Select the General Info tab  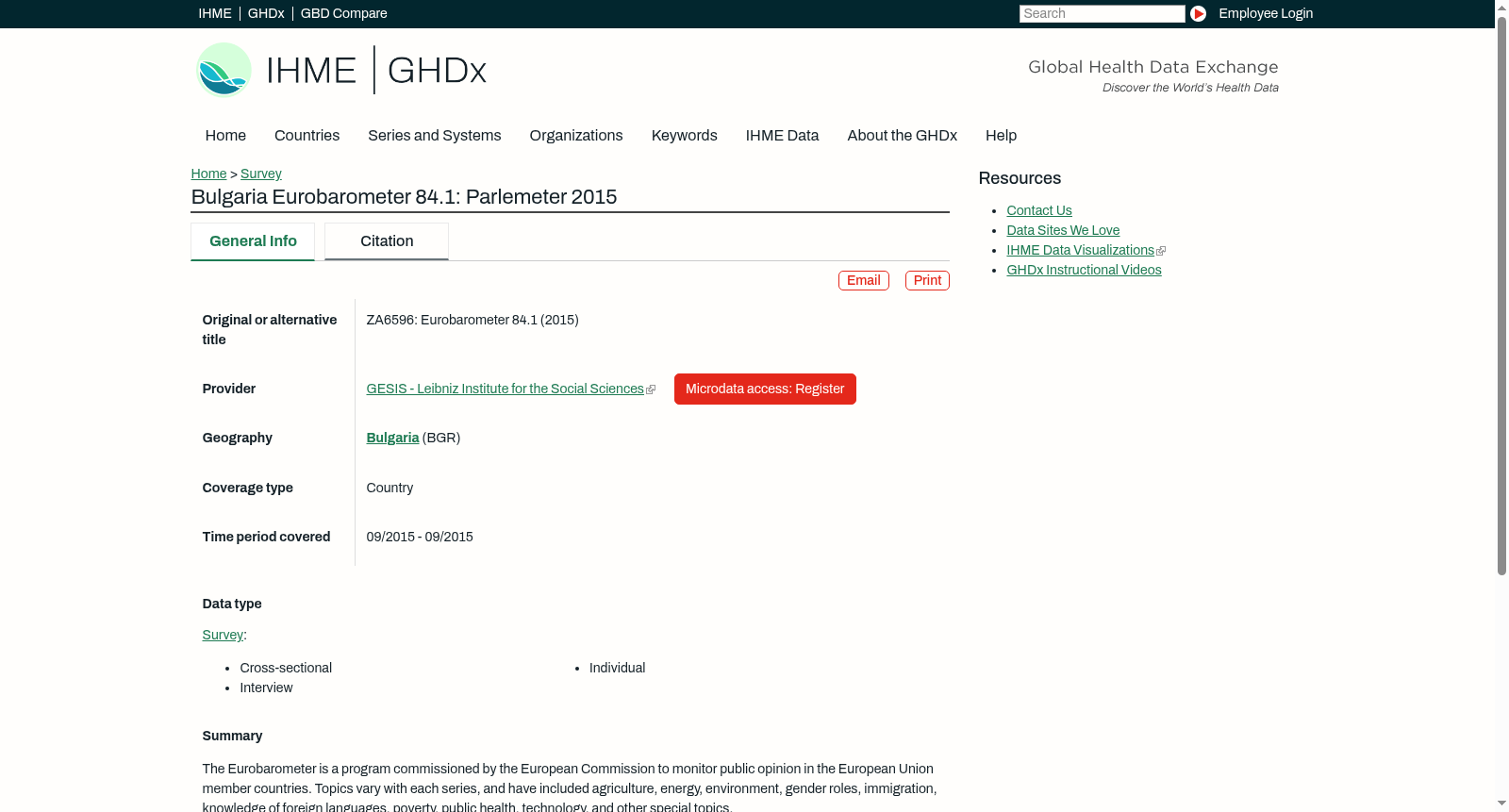[x=253, y=241]
